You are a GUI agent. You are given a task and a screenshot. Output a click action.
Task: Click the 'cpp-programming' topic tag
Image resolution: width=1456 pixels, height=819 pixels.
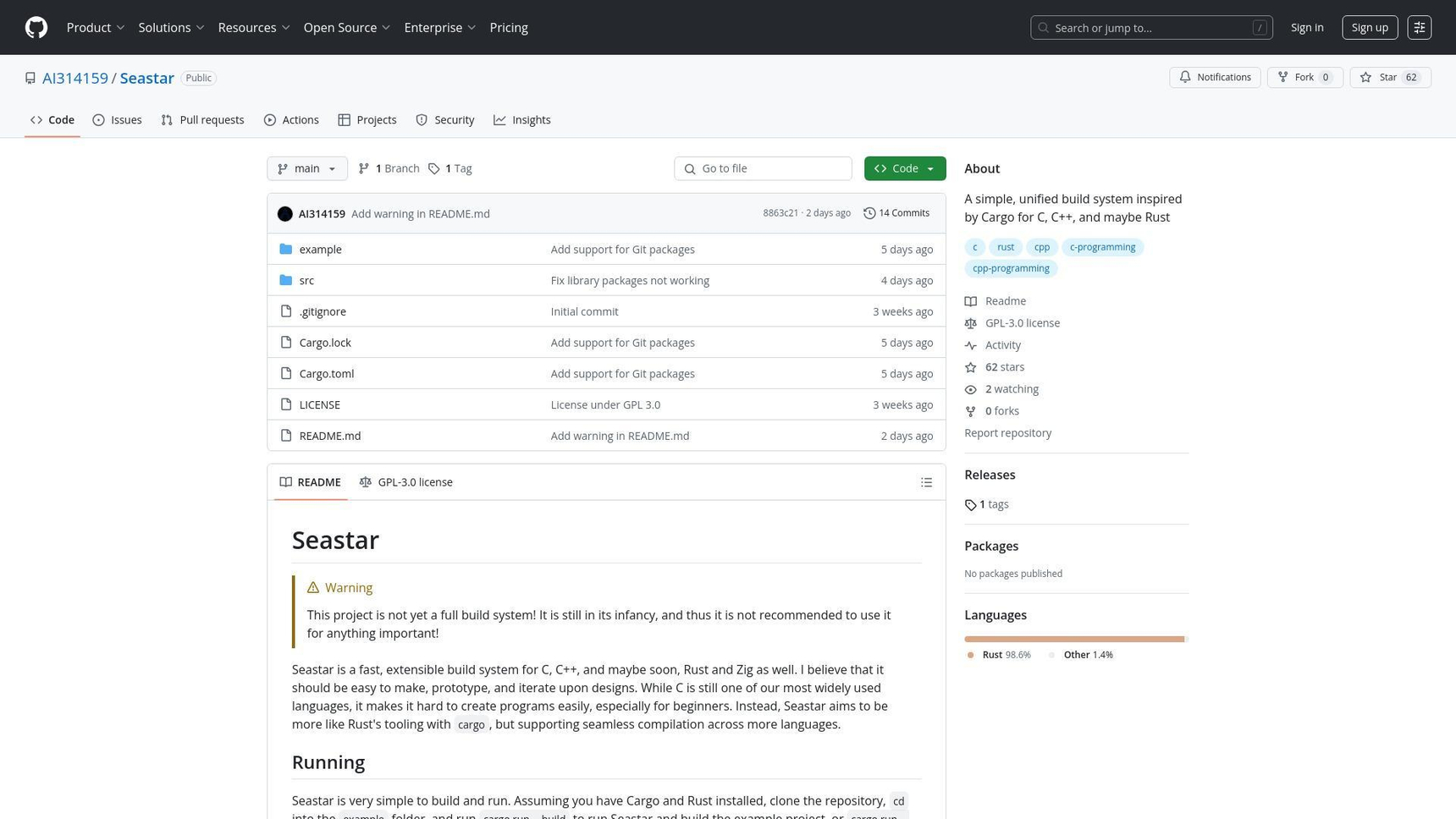(1011, 268)
